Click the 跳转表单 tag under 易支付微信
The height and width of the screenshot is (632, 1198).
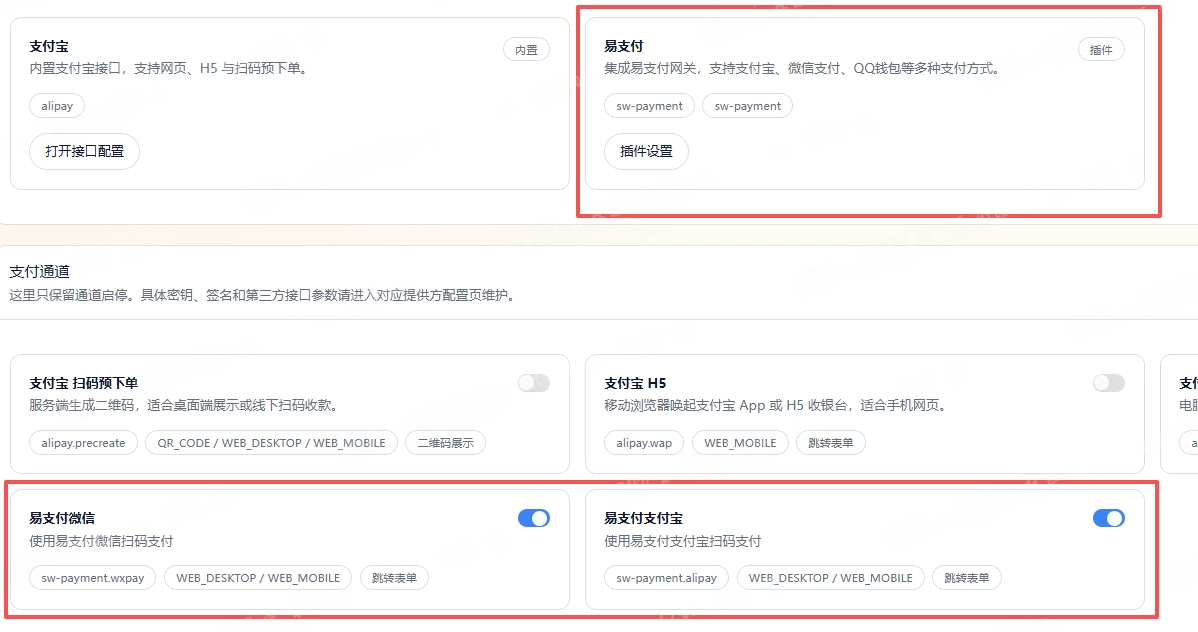(394, 579)
